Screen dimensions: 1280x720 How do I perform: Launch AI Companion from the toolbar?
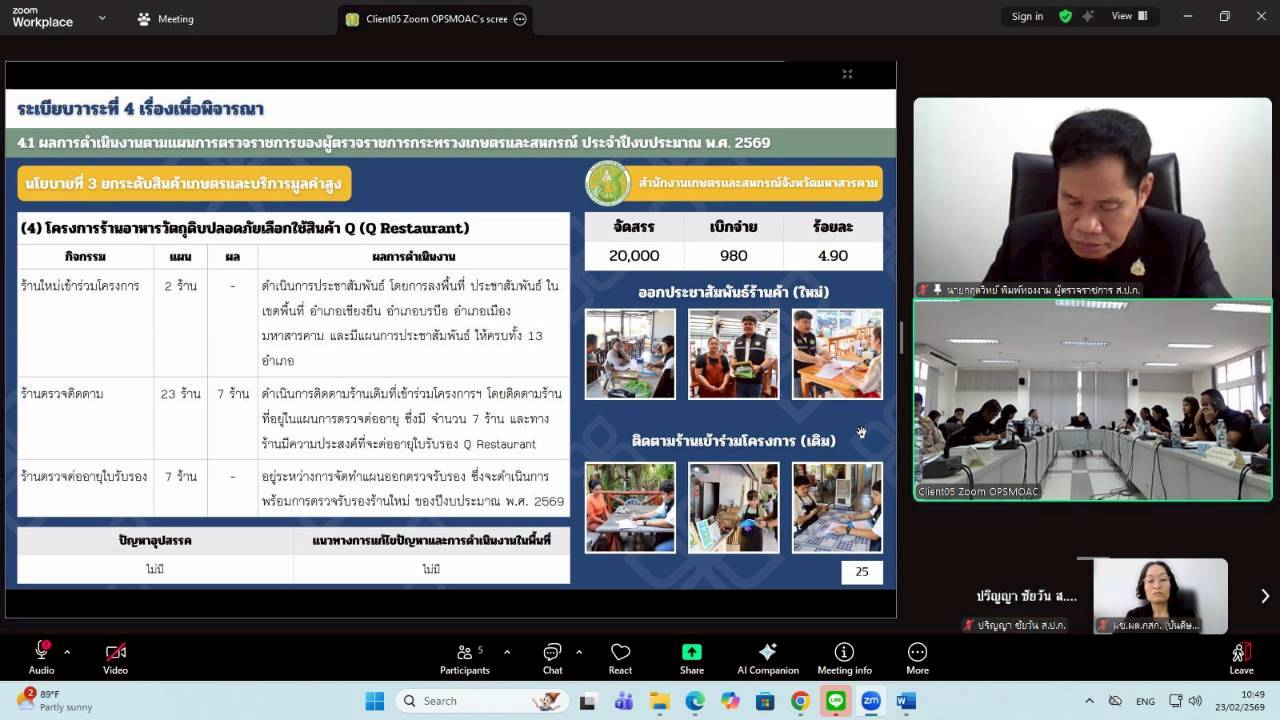pyautogui.click(x=768, y=655)
